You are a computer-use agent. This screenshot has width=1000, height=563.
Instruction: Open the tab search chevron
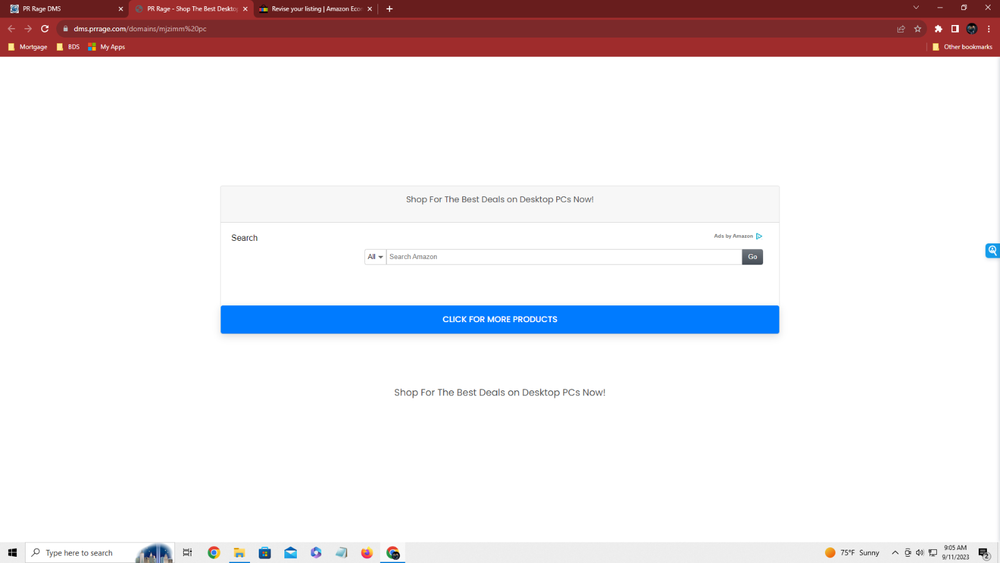916,8
